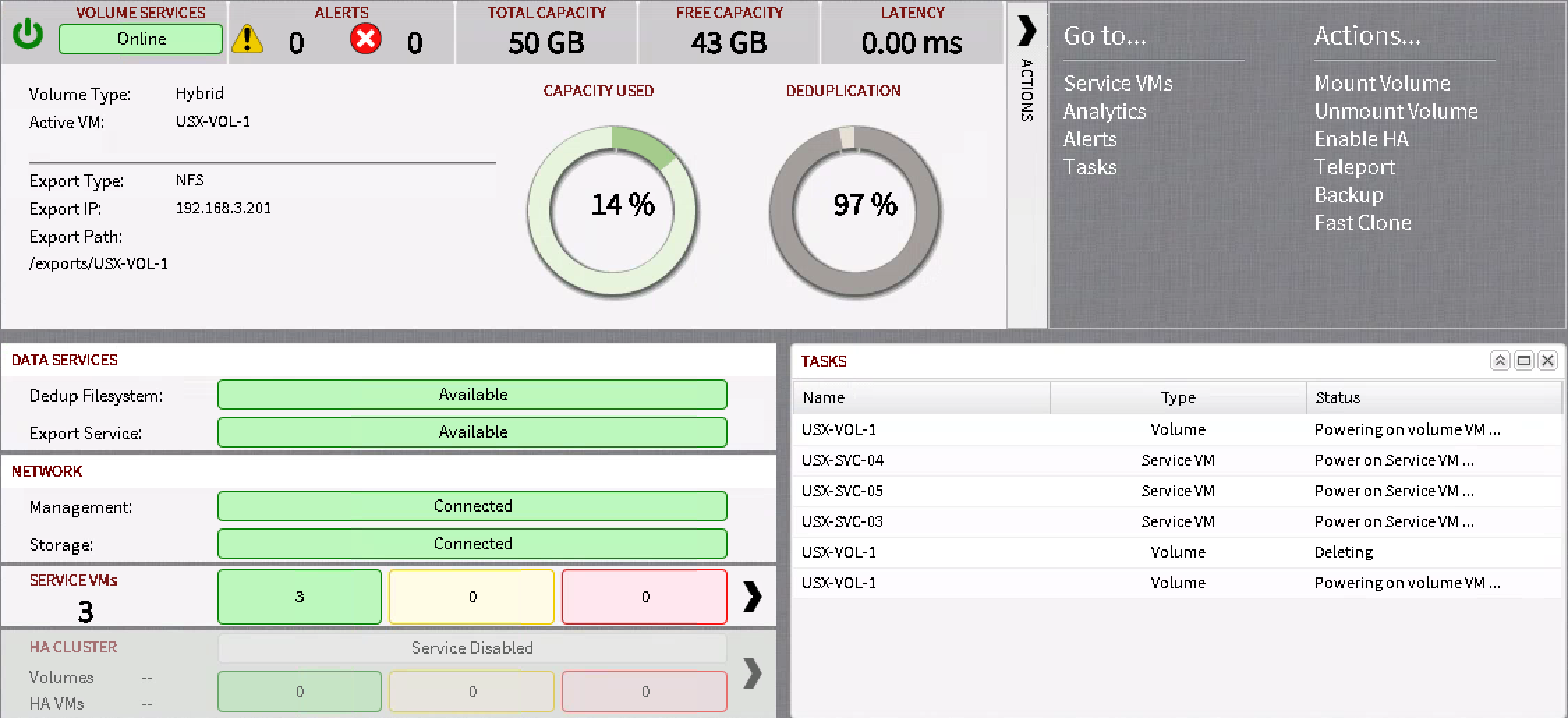
Task: Maximize the Tasks panel
Action: click(1524, 360)
